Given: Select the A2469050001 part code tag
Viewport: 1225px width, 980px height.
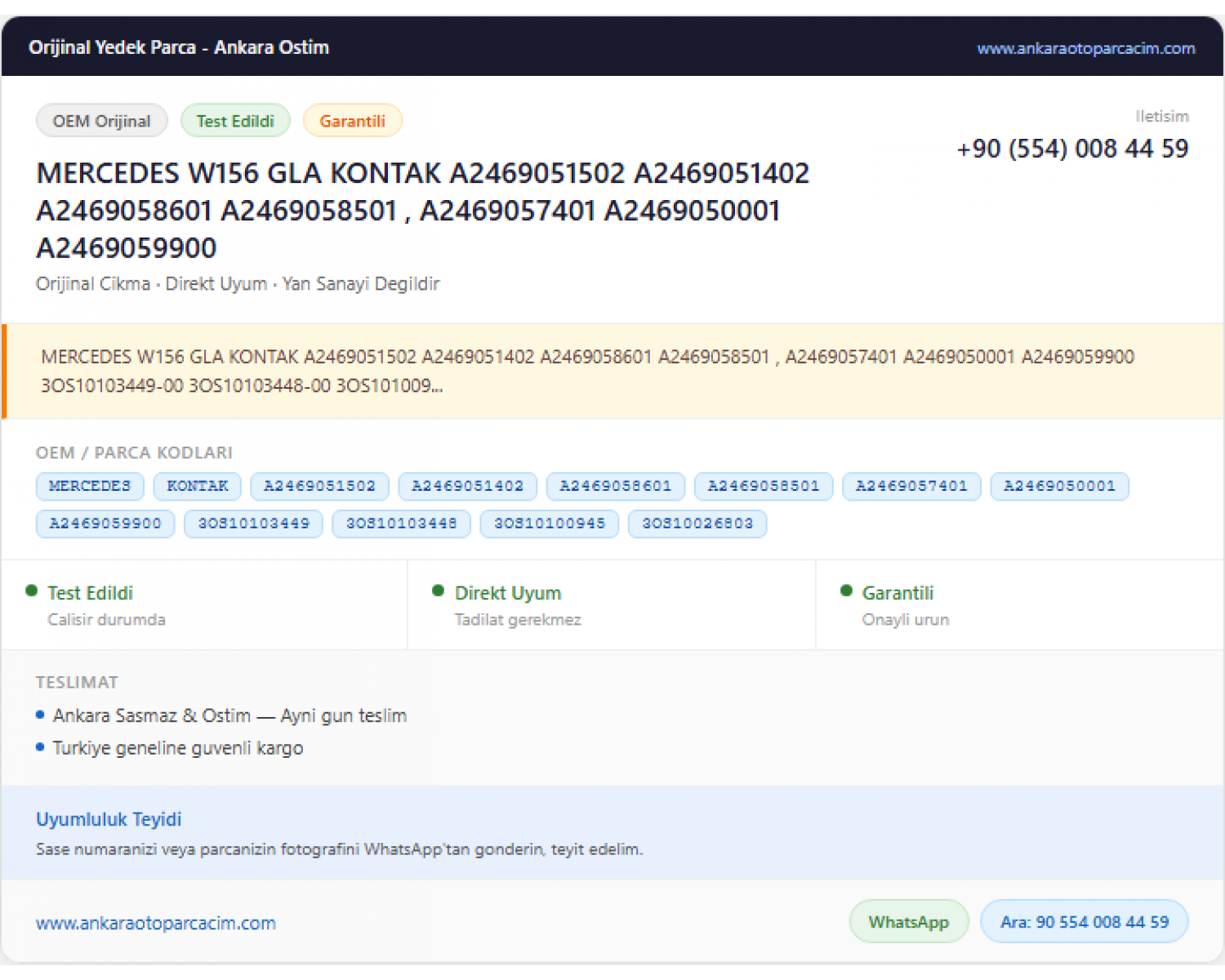Looking at the screenshot, I should coord(1059,486).
